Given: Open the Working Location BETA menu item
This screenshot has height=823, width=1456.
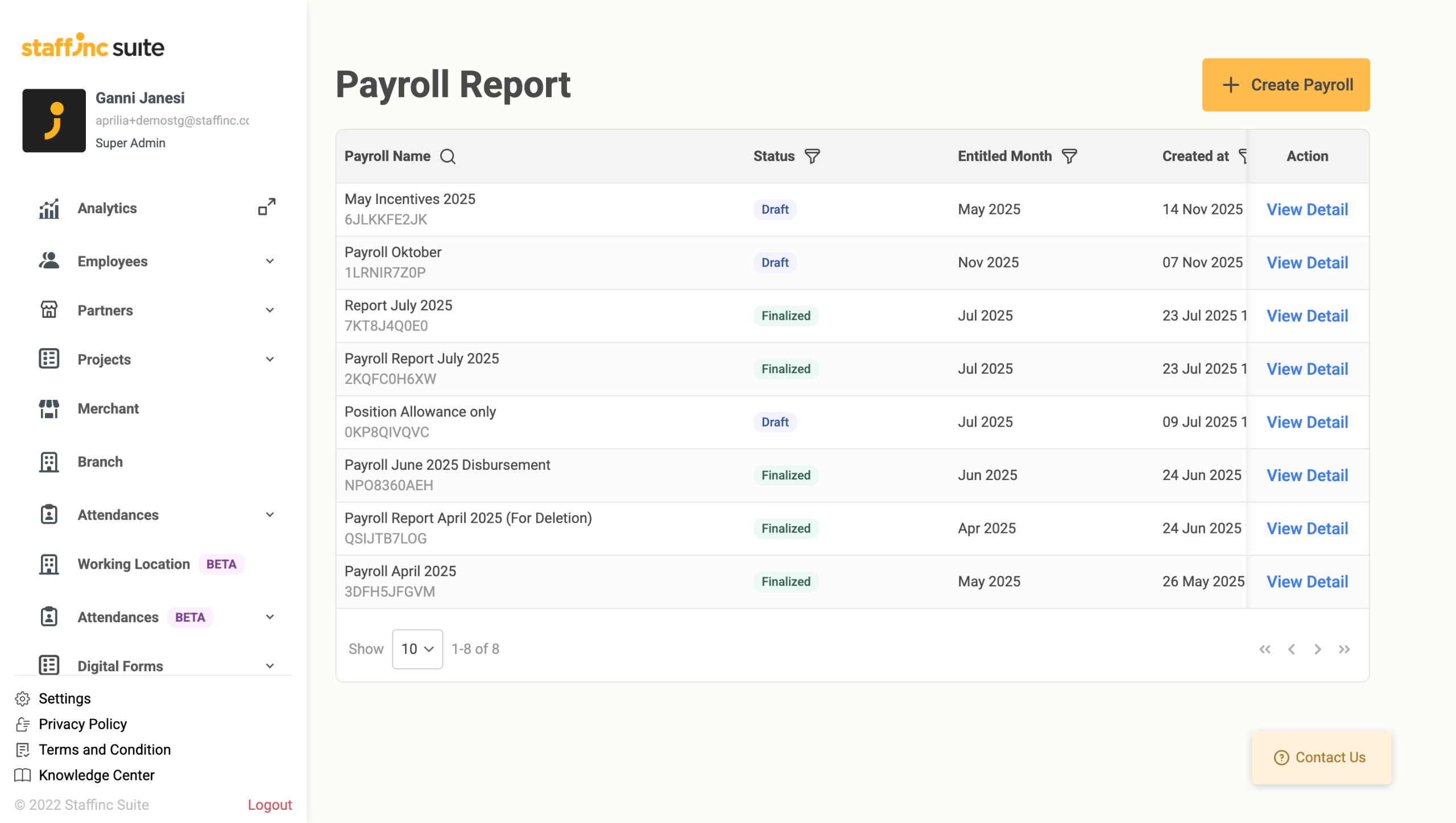Looking at the screenshot, I should coord(134,564).
